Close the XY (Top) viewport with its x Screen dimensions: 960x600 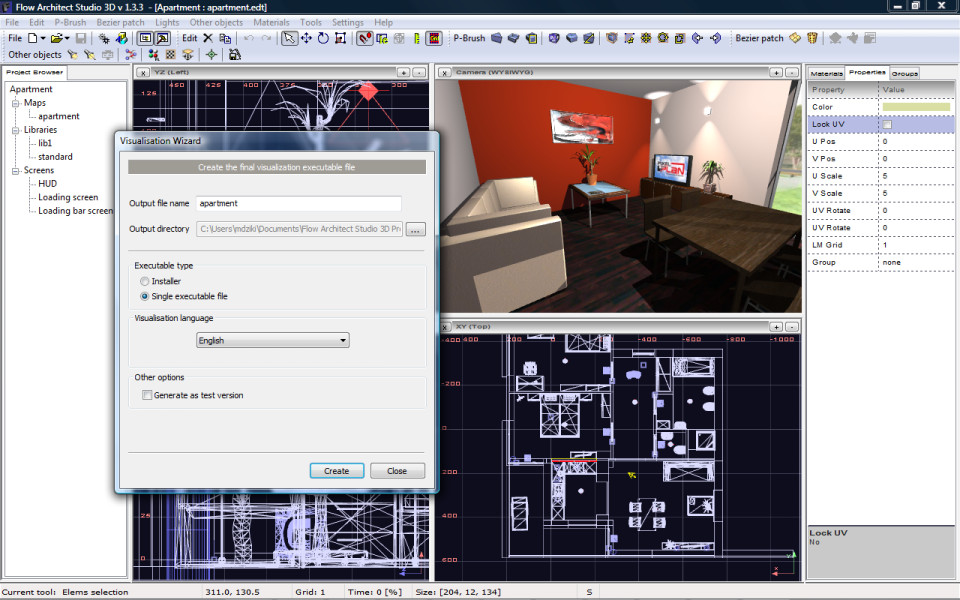click(445, 328)
